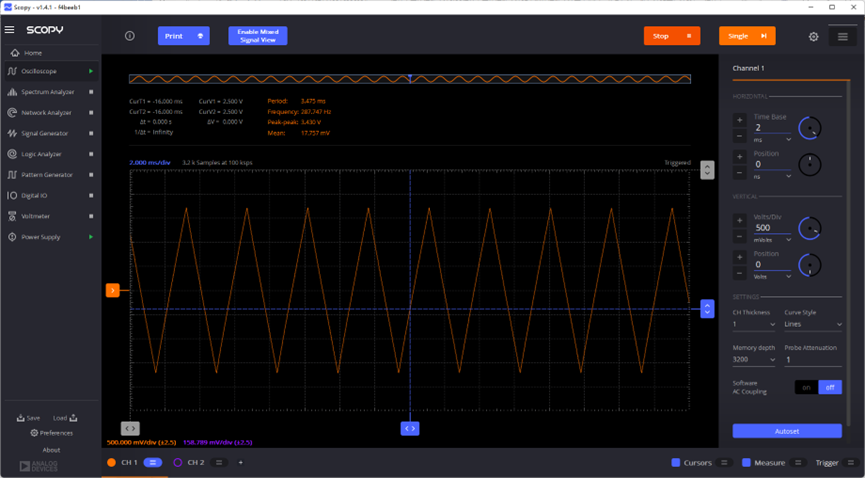Viewport: 865px width, 478px height.
Task: Click gray vertical handle near Triggered
Action: (707, 170)
